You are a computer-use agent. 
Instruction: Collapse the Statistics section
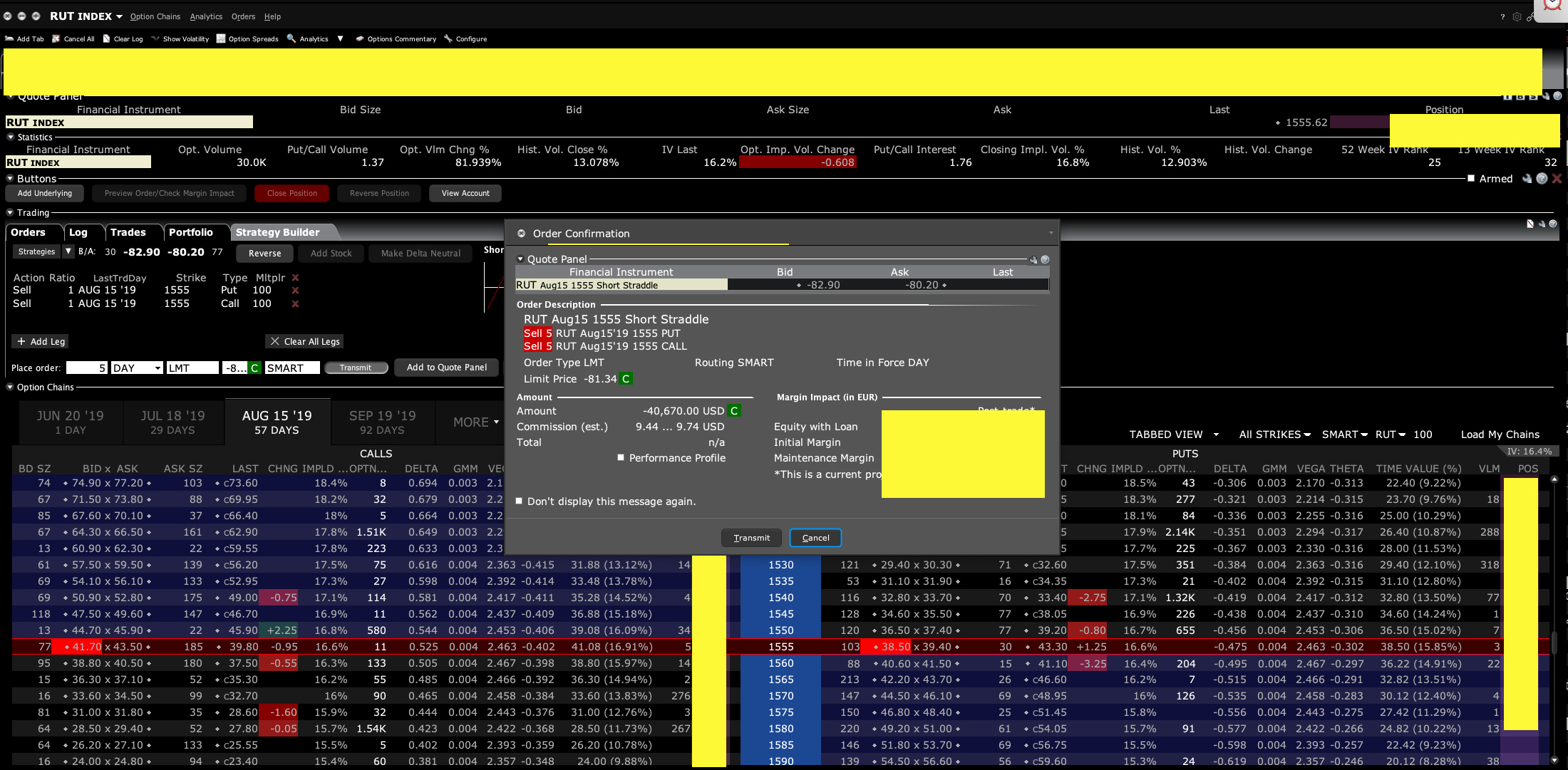click(x=11, y=137)
